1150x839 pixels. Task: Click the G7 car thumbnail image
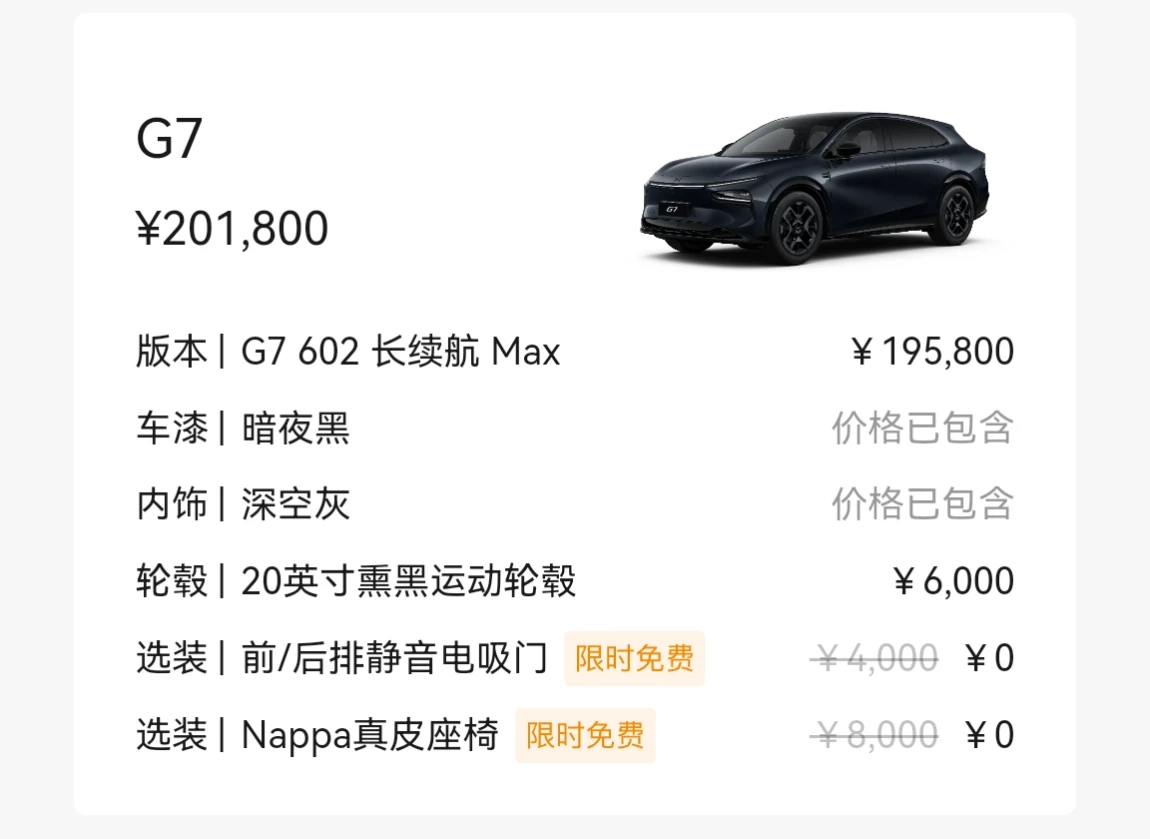click(x=816, y=188)
